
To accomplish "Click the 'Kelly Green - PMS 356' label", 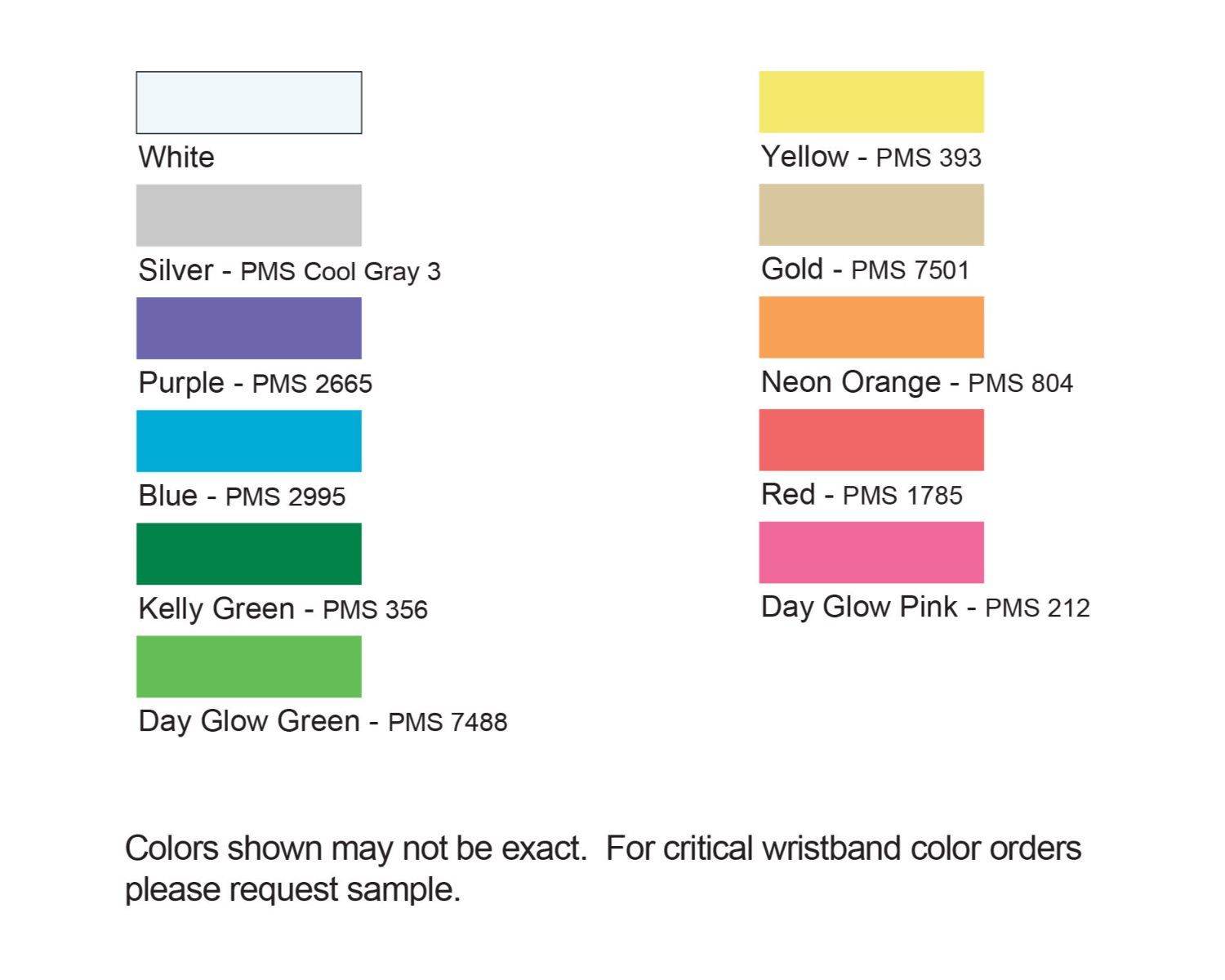I will [283, 609].
